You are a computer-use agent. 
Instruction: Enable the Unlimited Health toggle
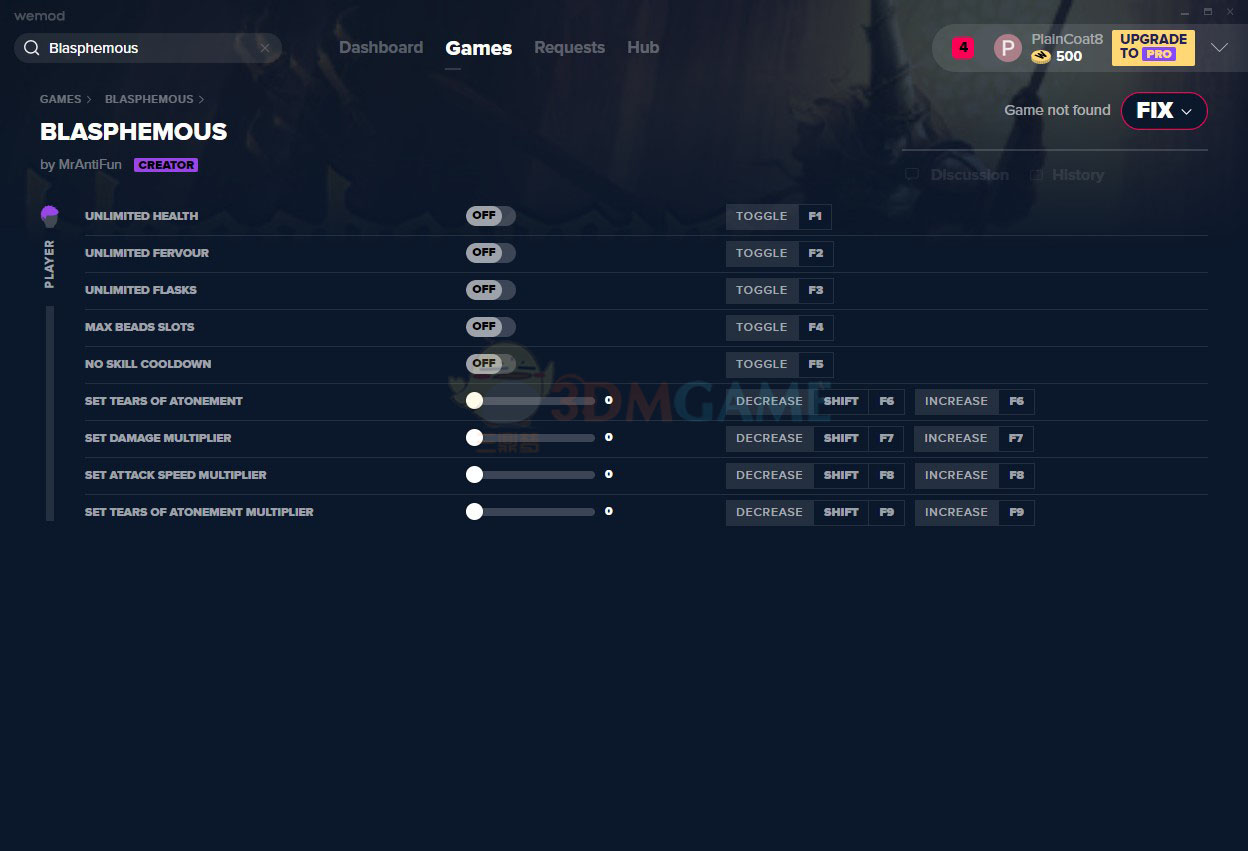[x=490, y=216]
